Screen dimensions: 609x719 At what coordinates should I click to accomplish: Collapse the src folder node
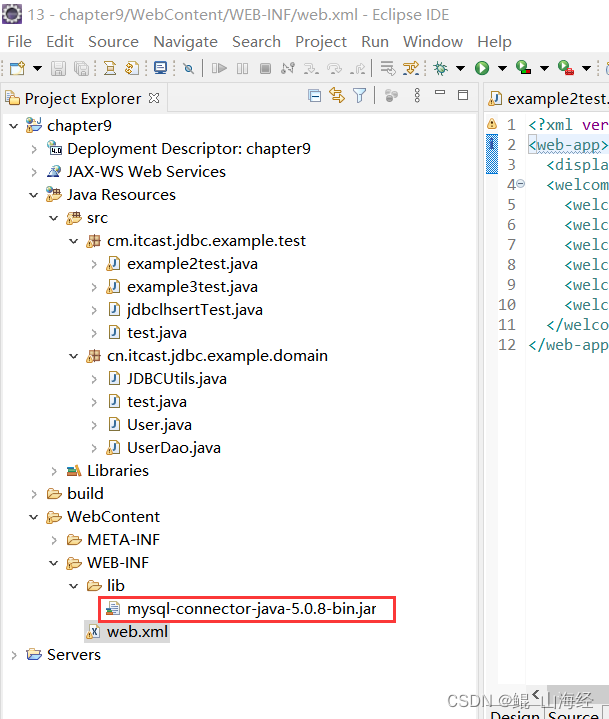(x=54, y=218)
